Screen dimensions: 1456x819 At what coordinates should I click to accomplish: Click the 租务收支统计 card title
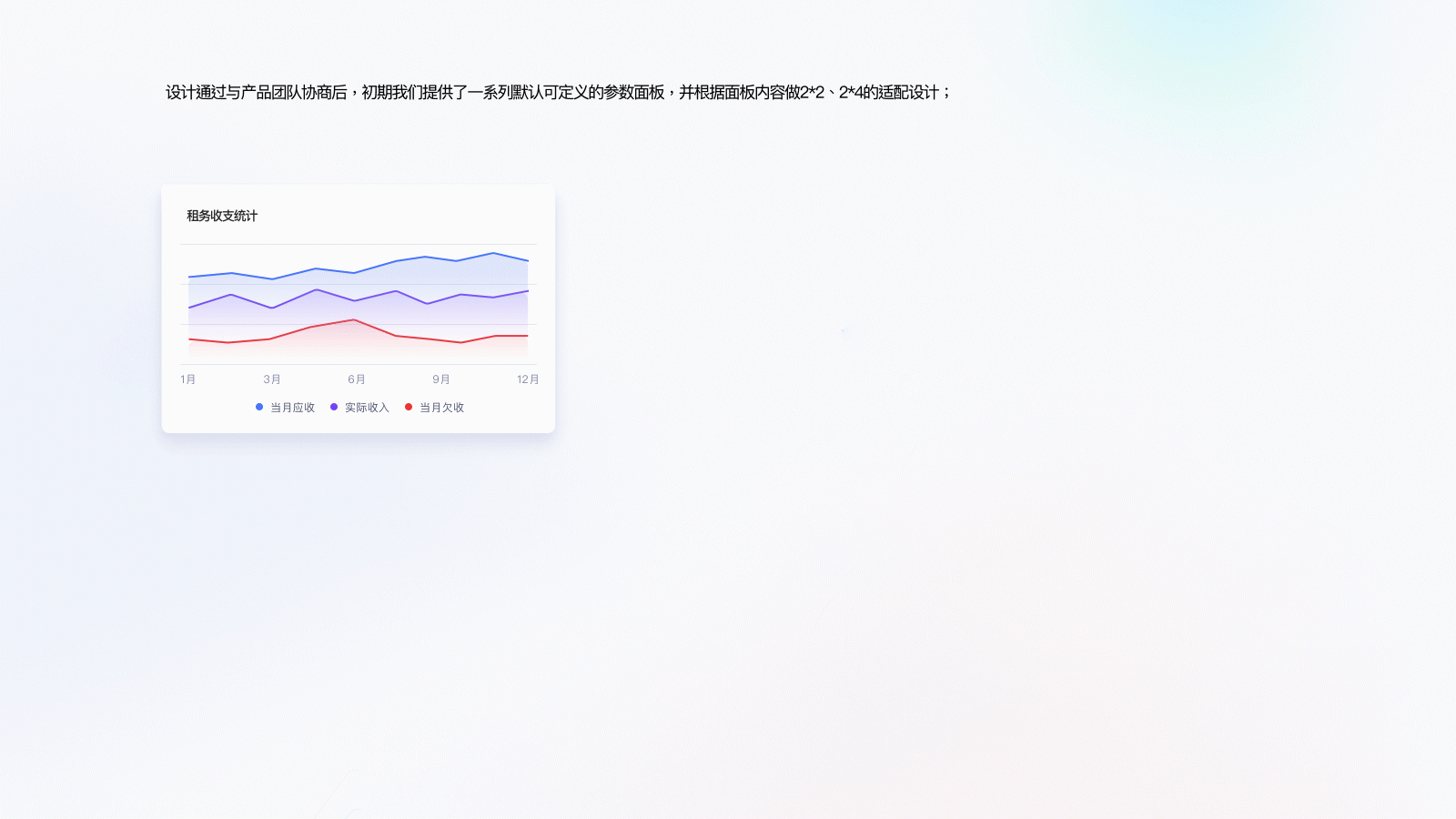(x=222, y=216)
